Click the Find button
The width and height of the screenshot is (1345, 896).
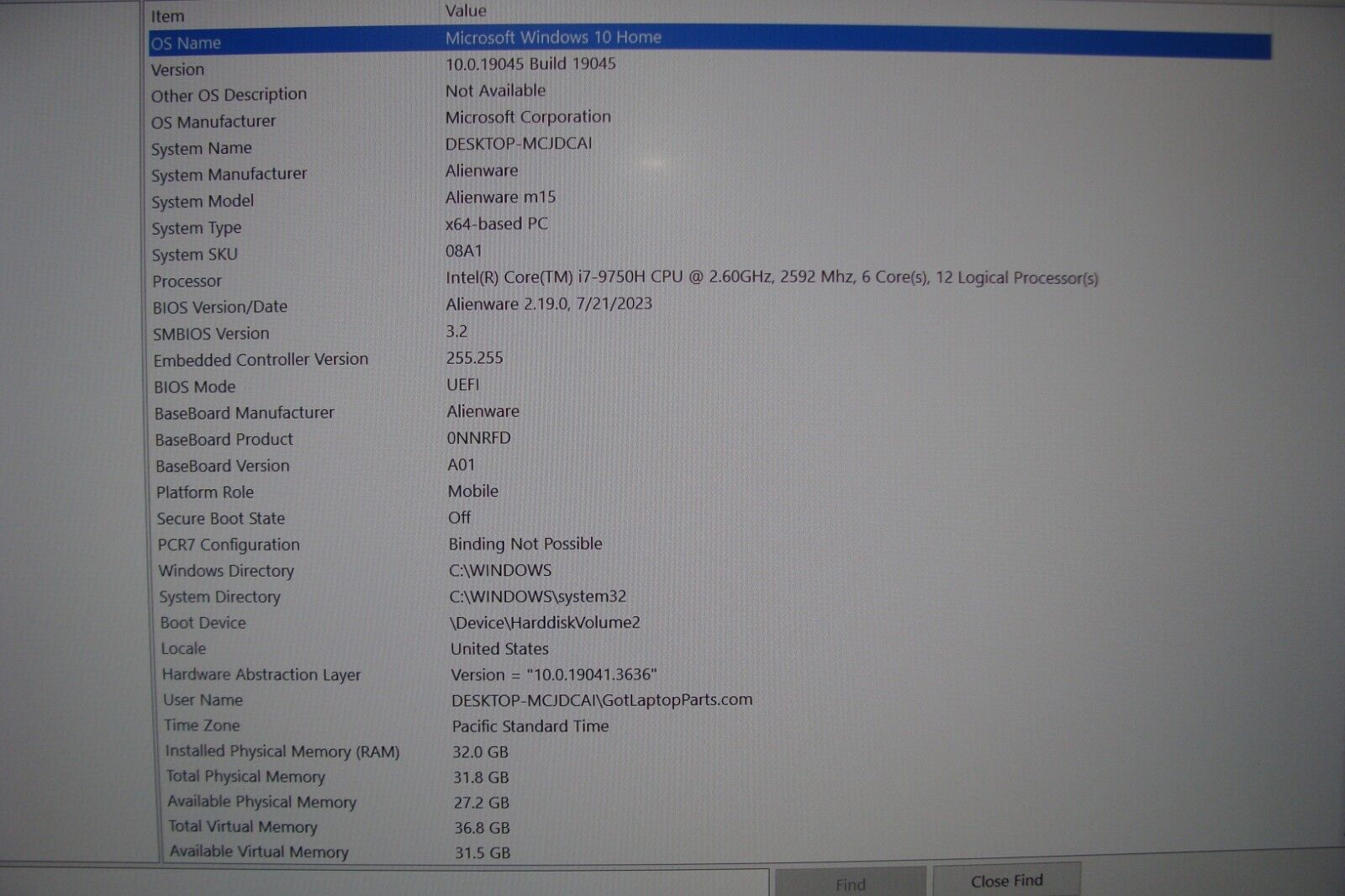coord(850,884)
